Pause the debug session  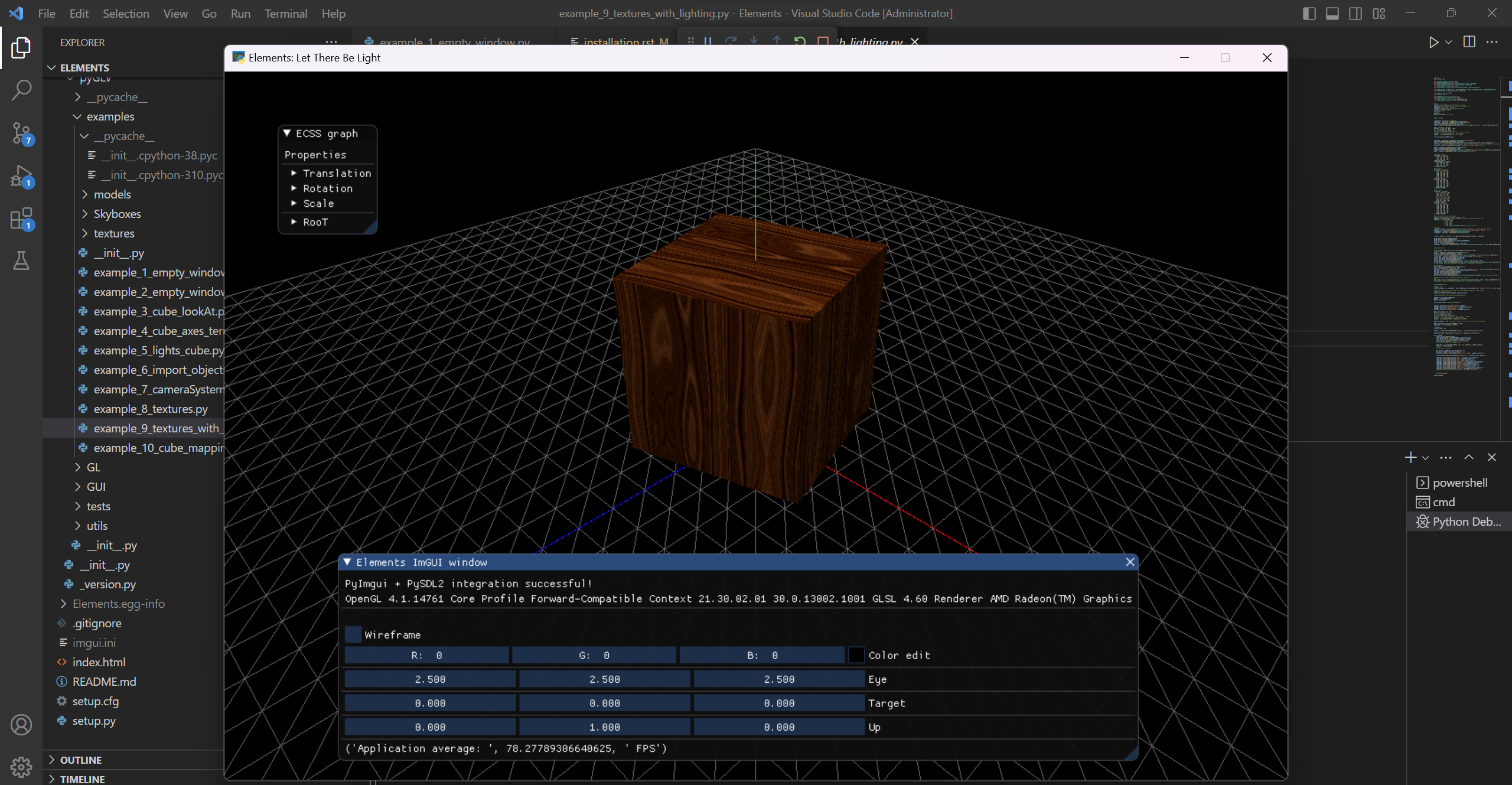click(708, 41)
